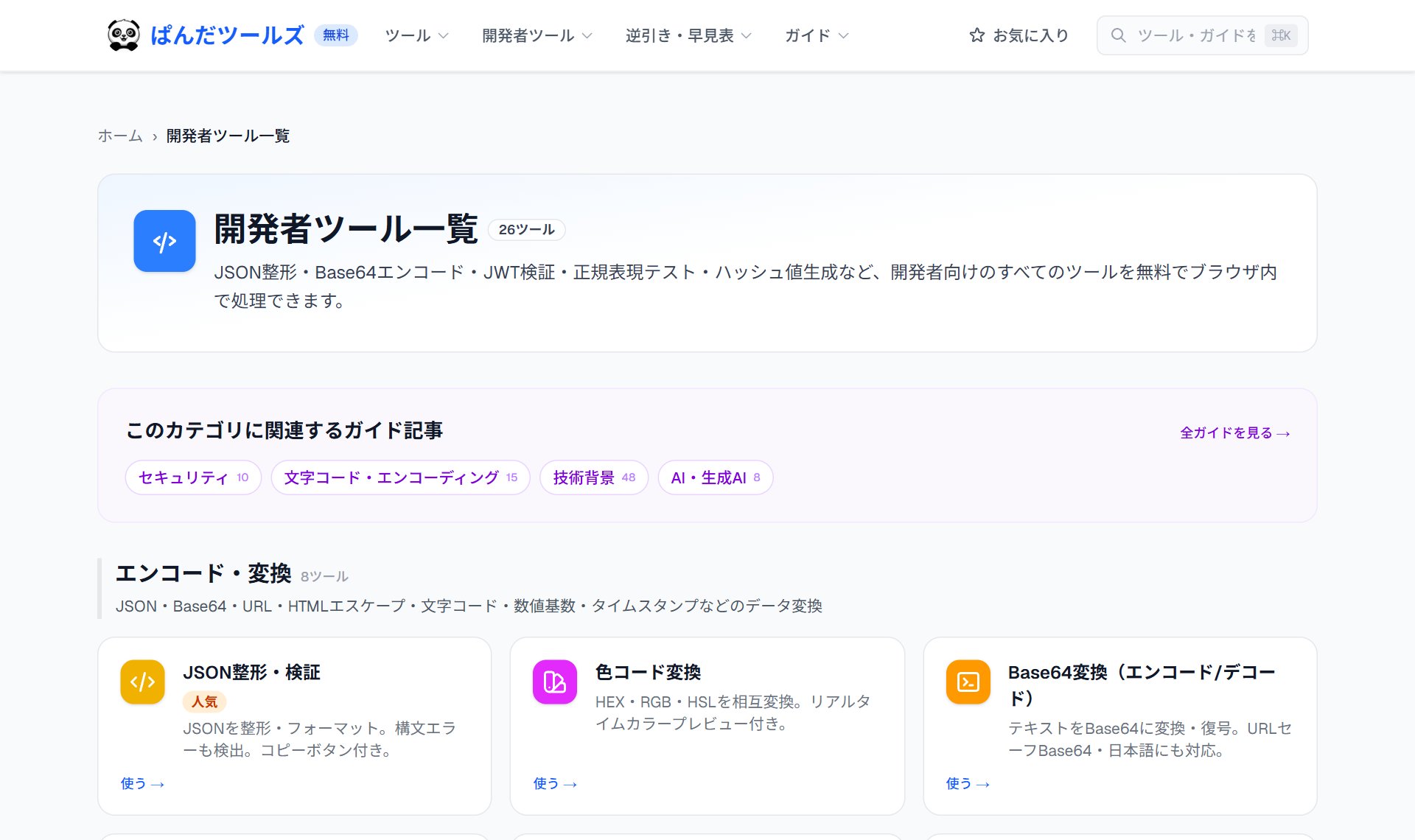
Task: Click the 開発者ツール一覧 page title
Action: point(346,229)
